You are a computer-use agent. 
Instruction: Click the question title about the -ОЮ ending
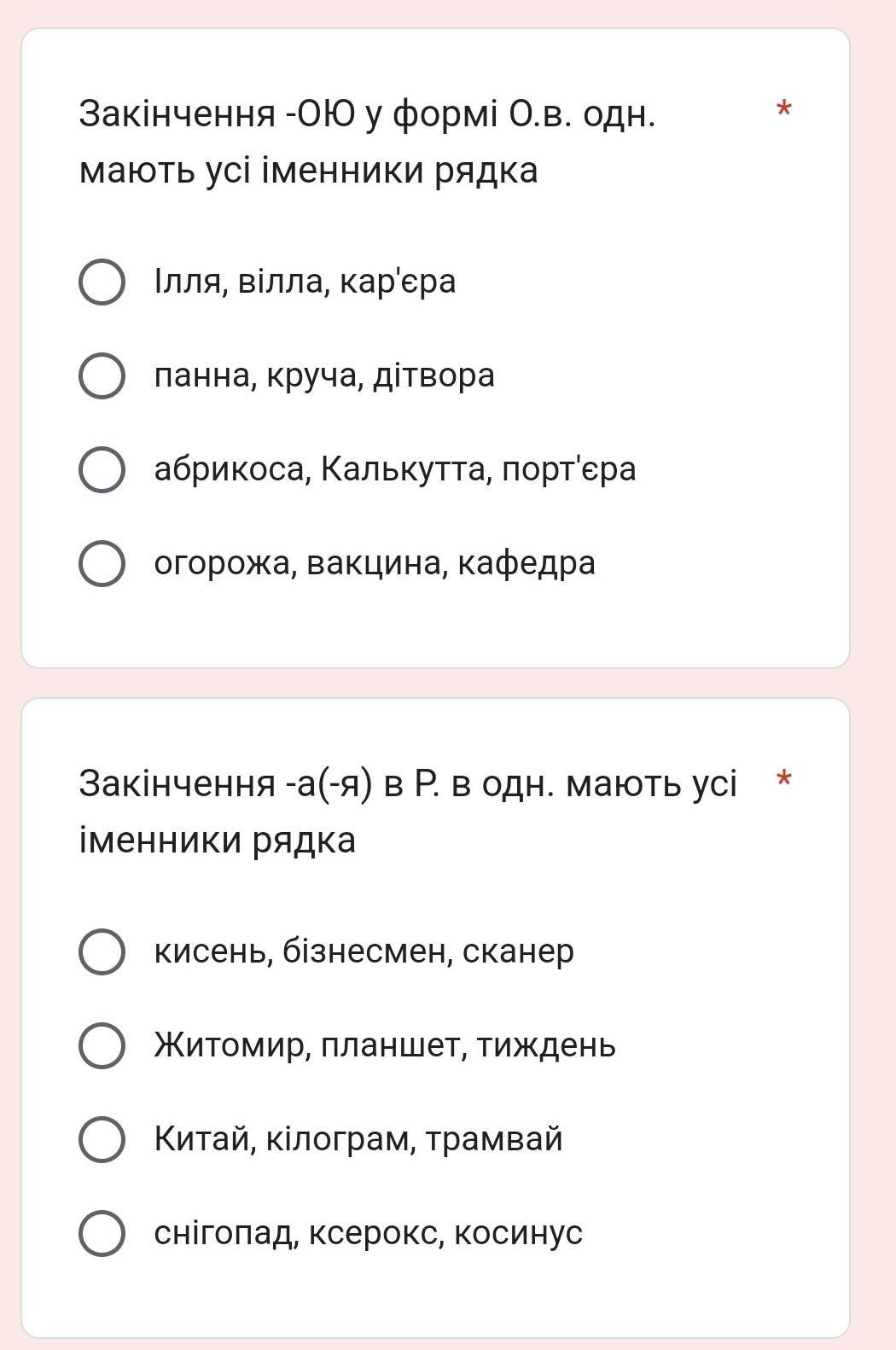(367, 142)
